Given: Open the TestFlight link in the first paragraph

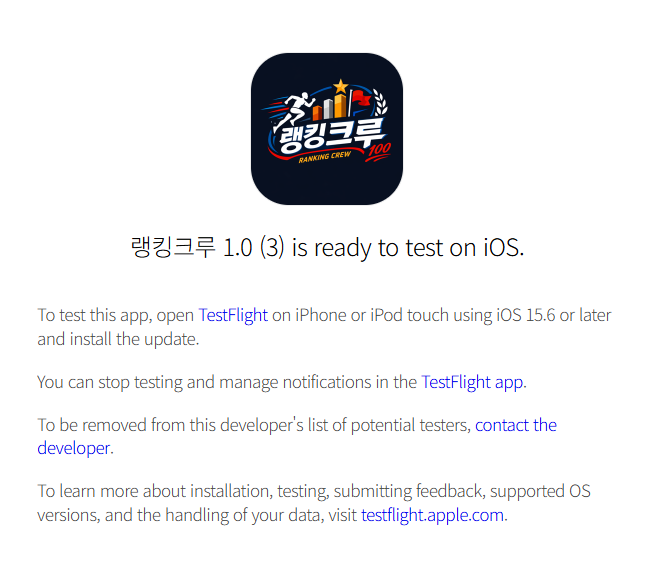Looking at the screenshot, I should [233, 315].
